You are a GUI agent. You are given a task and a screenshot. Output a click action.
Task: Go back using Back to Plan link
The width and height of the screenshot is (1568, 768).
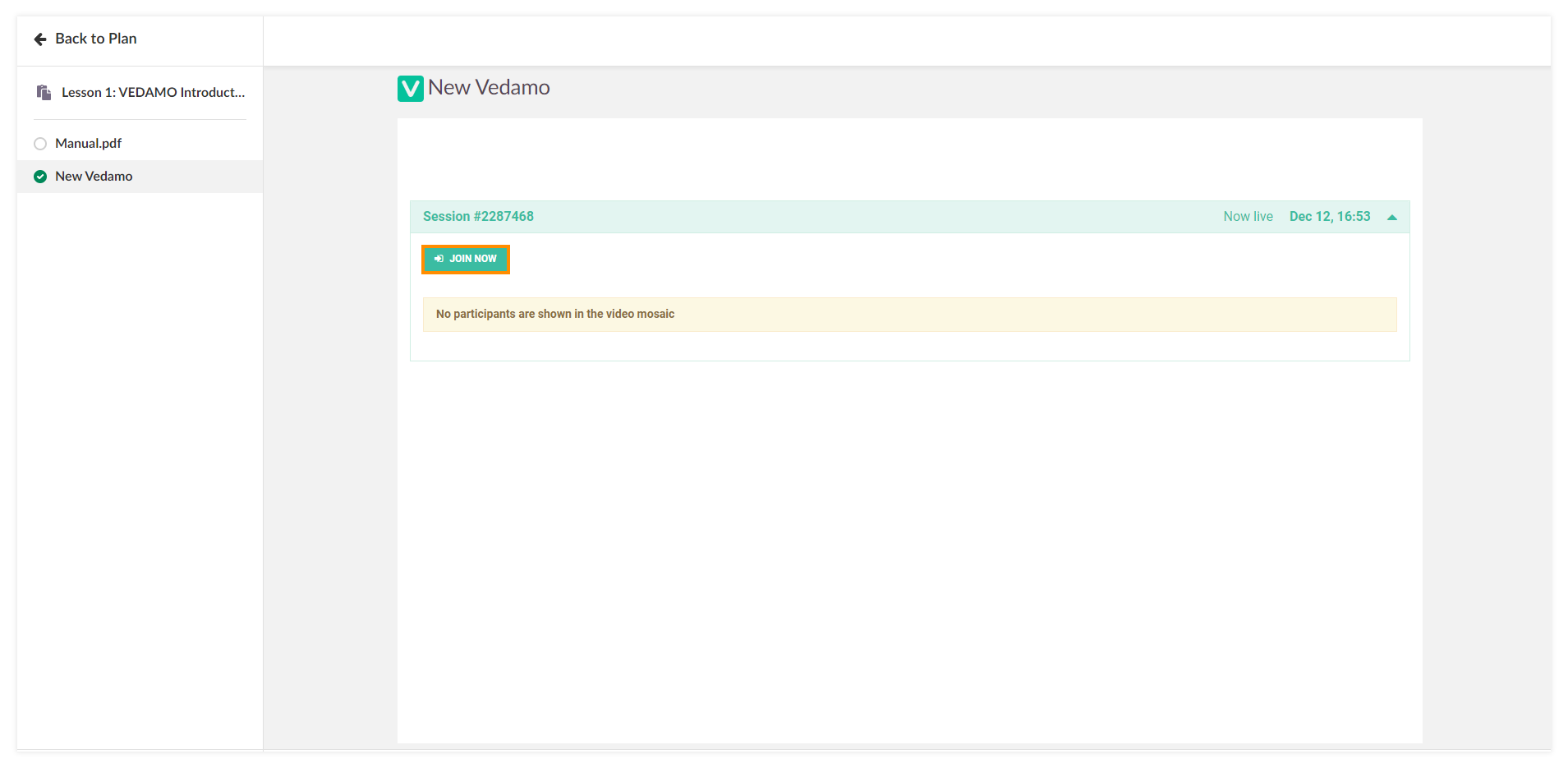[x=85, y=39]
